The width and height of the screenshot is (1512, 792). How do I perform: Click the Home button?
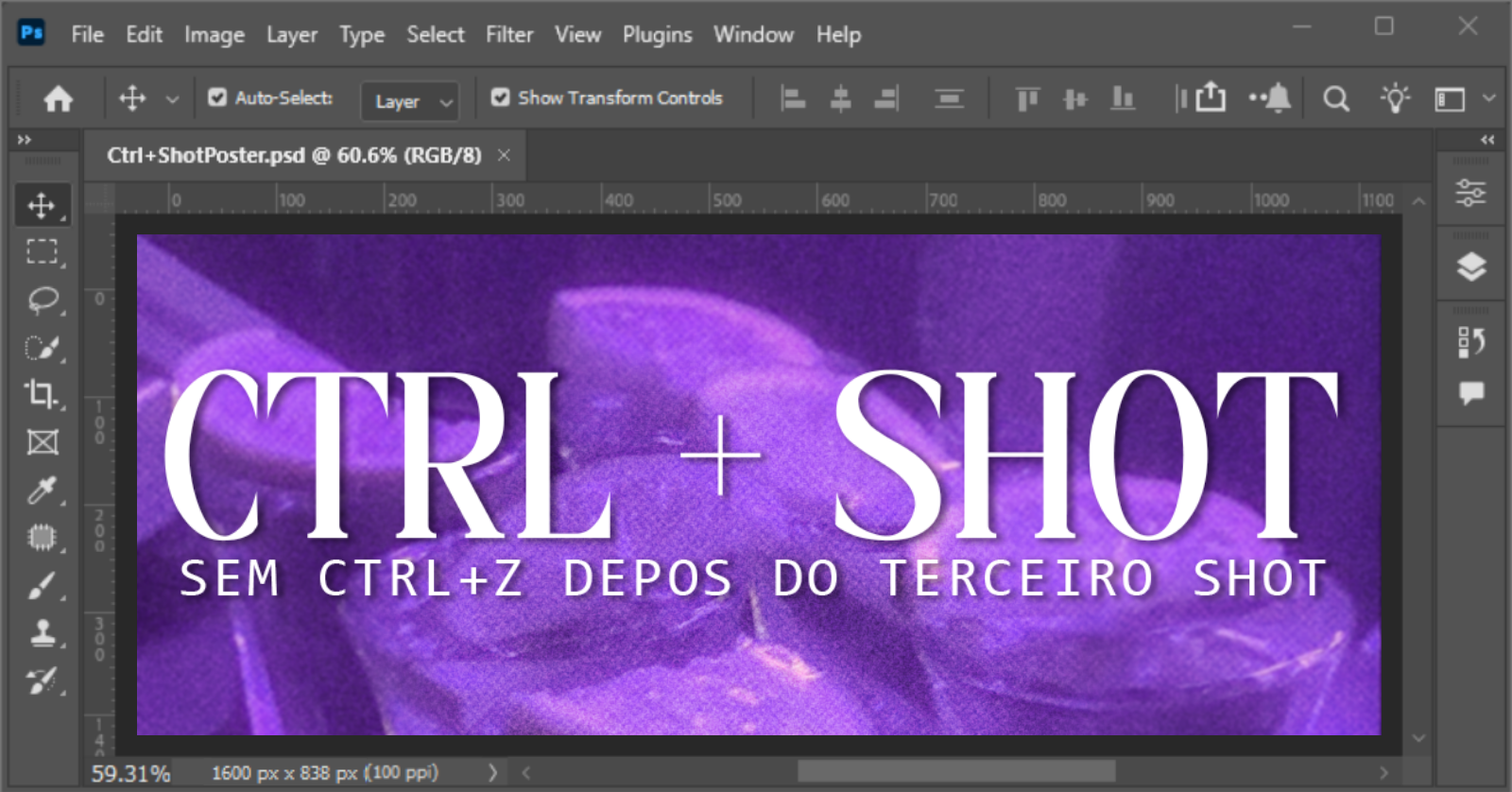pyautogui.click(x=58, y=98)
